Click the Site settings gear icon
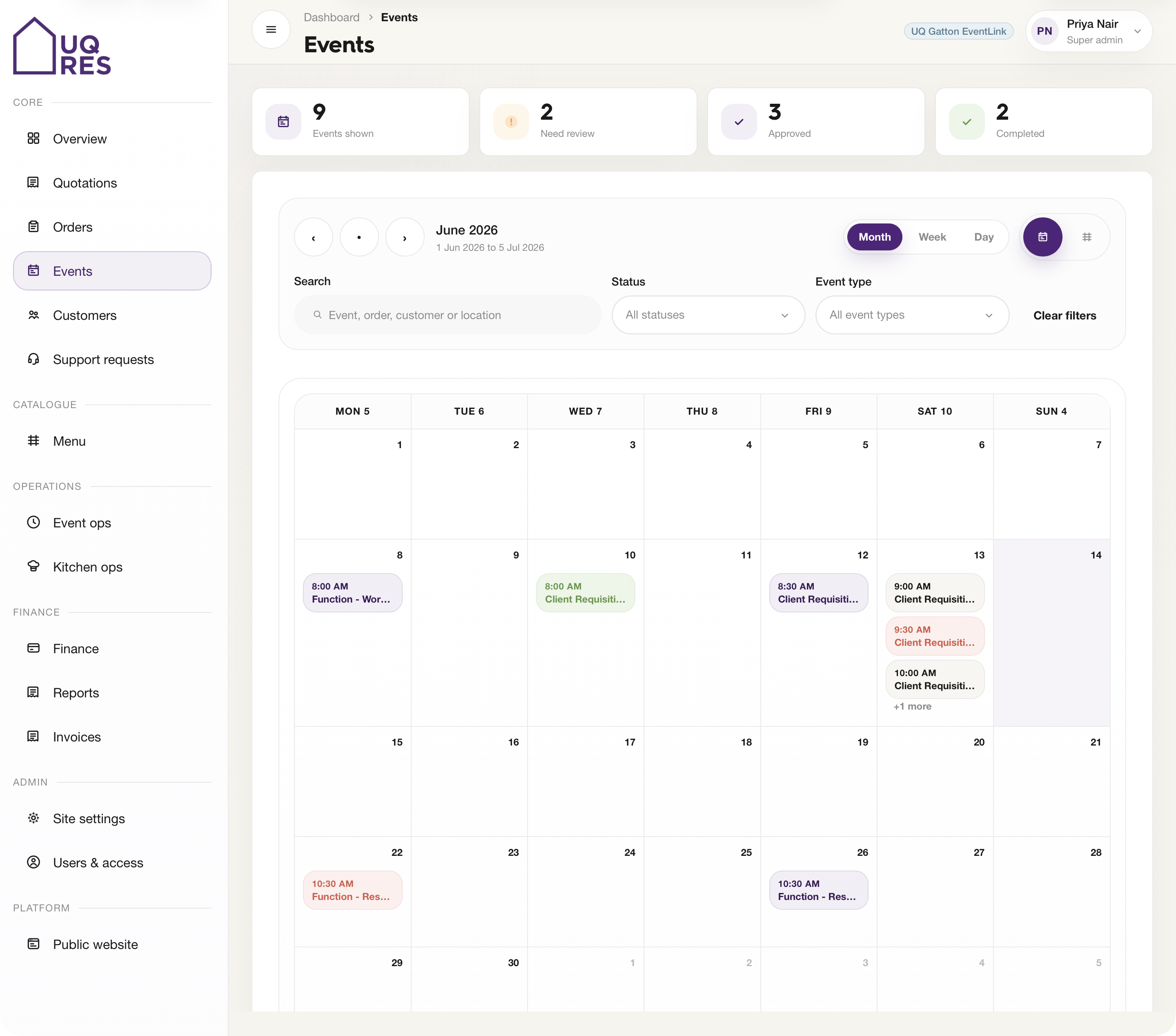Viewport: 1176px width, 1036px height. point(33,818)
